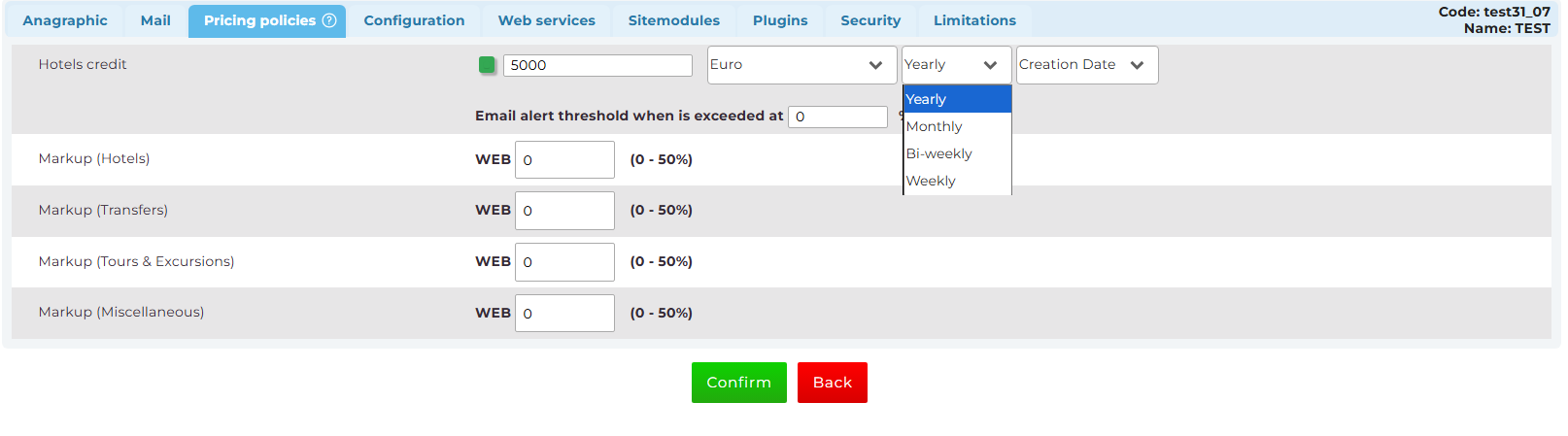Open the Limitations tab

[974, 20]
